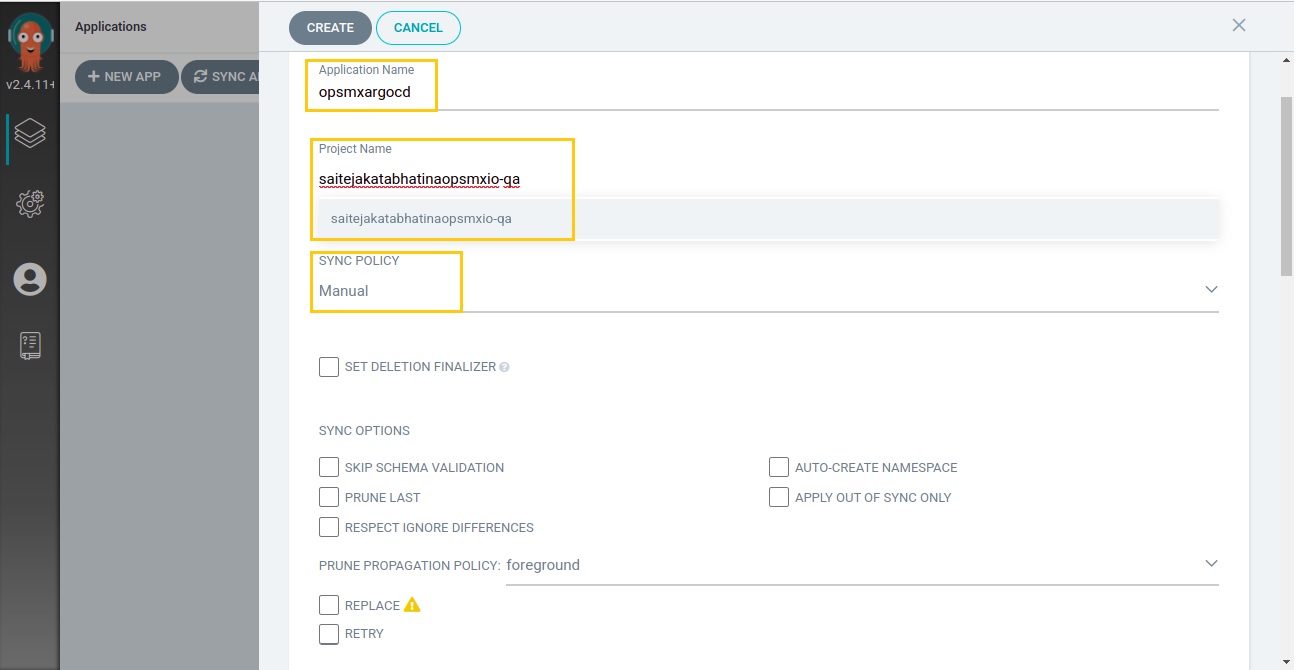Open User Info via the avatar icon
The width and height of the screenshot is (1296, 670).
tap(30, 279)
